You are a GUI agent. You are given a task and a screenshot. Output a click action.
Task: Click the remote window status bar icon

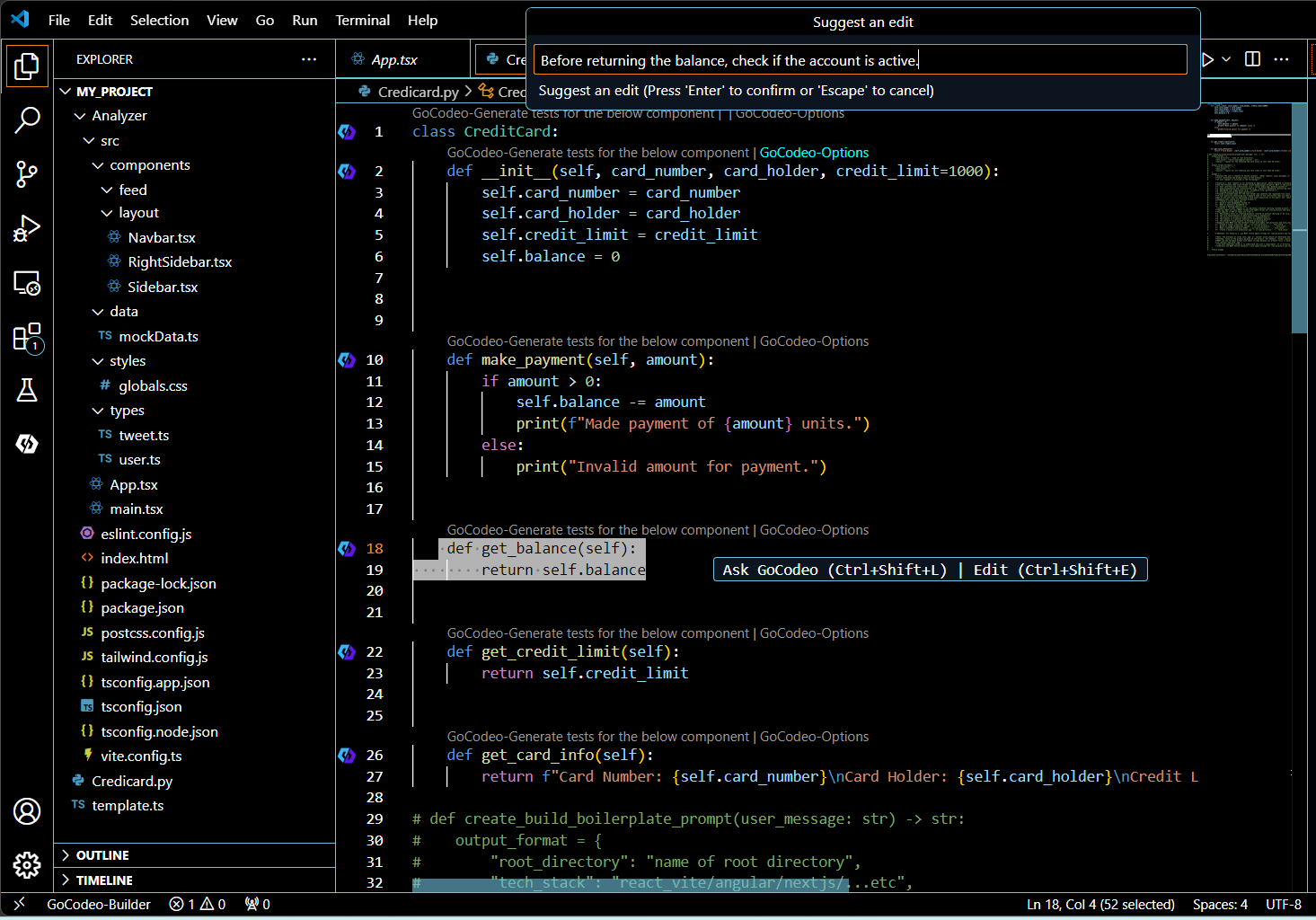point(19,905)
